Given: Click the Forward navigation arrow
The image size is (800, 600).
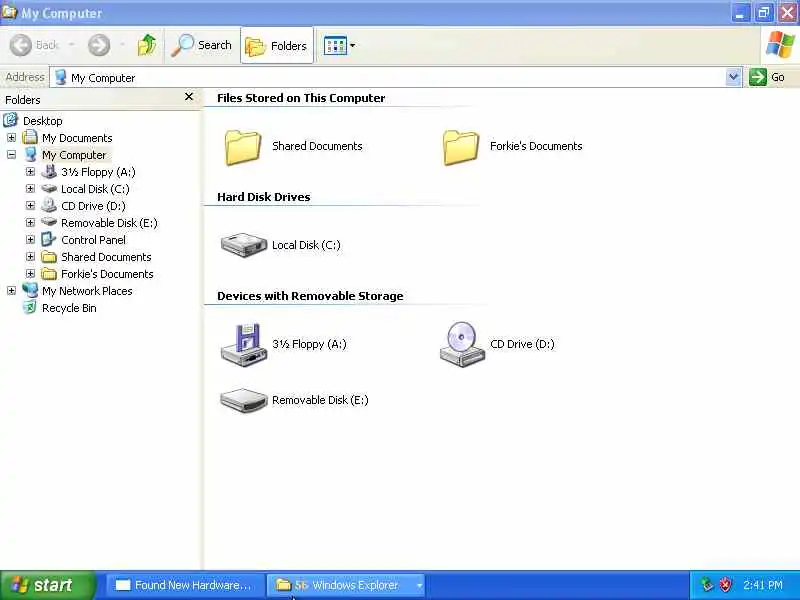Looking at the screenshot, I should point(98,45).
